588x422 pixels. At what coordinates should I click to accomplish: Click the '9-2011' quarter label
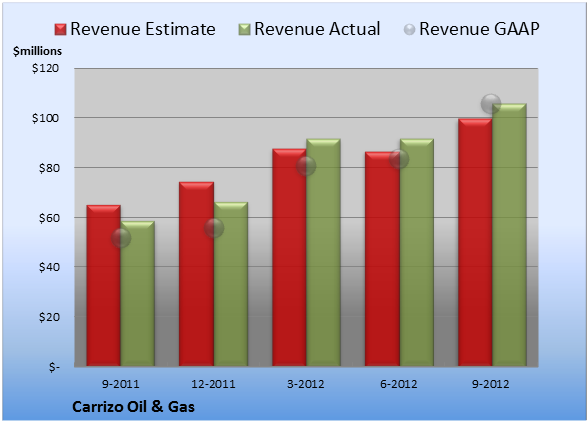[121, 384]
